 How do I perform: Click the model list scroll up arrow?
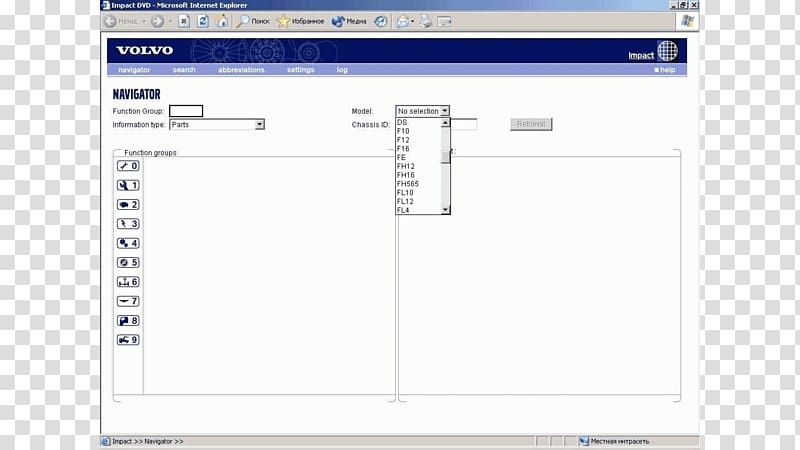[445, 123]
